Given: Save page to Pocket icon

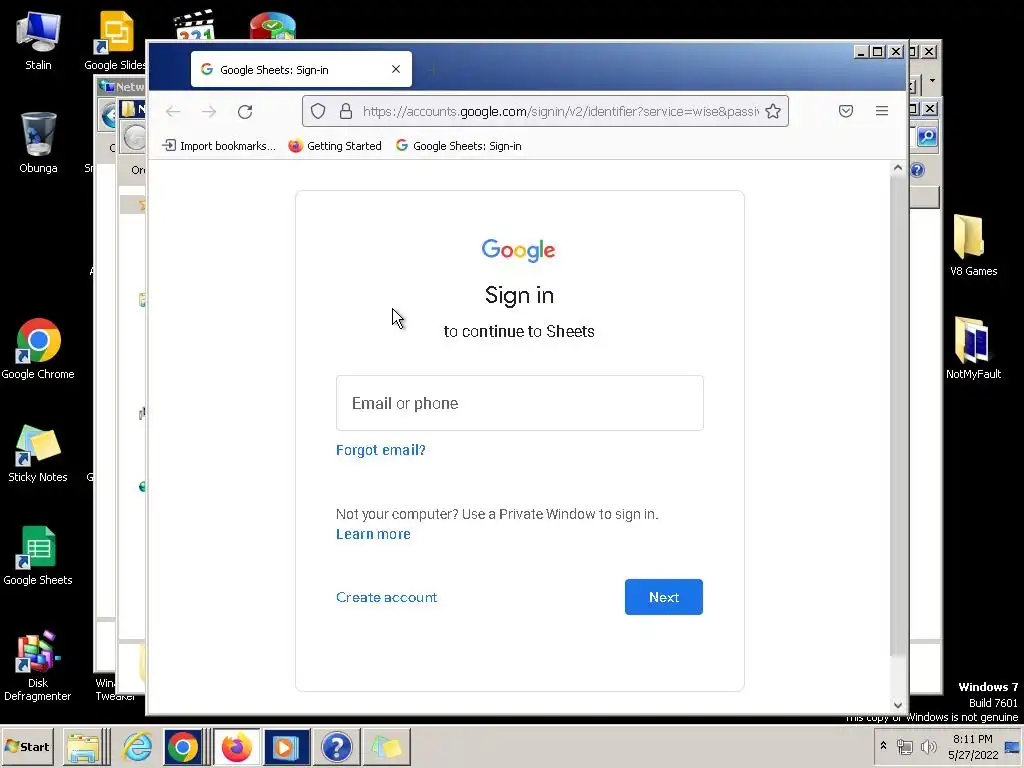Looking at the screenshot, I should (846, 111).
